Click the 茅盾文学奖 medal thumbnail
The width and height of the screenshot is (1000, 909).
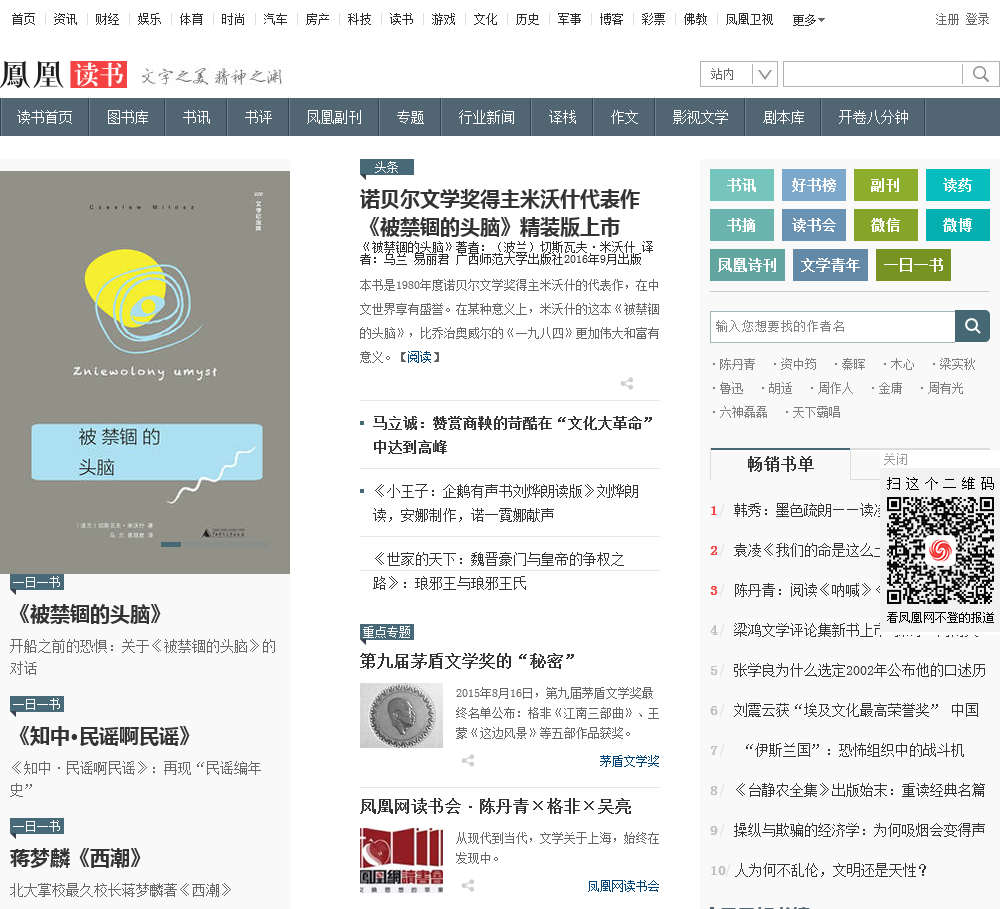coord(401,715)
